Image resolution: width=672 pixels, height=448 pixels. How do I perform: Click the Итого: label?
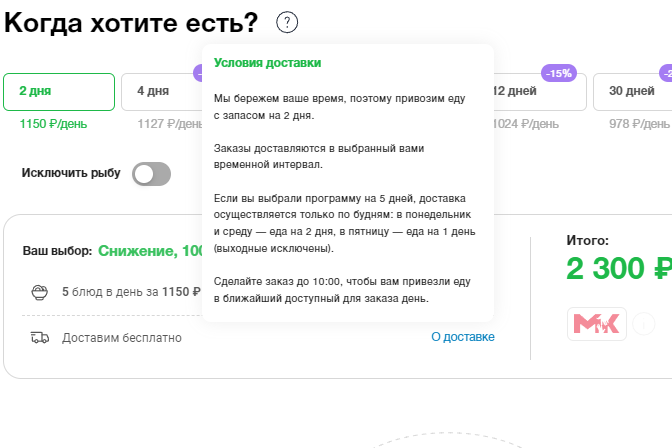(x=588, y=241)
